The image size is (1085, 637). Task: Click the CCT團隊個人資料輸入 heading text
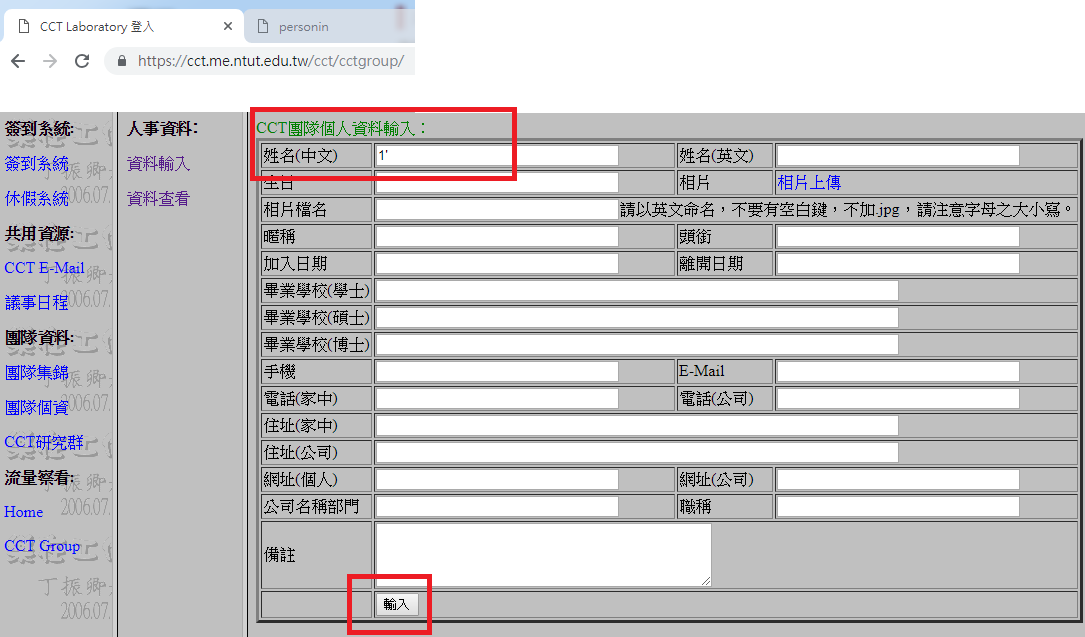point(341,129)
